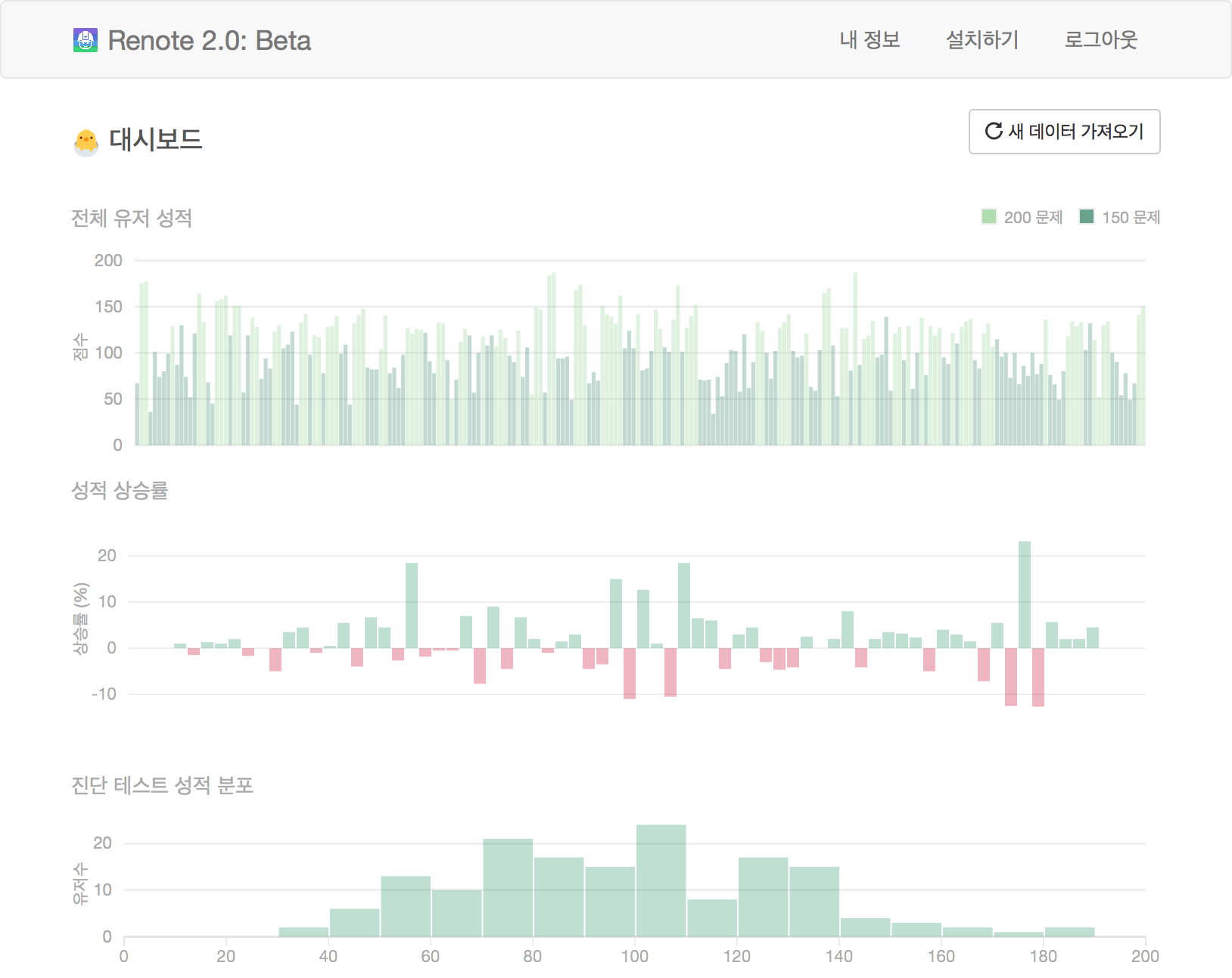1232x978 pixels.
Task: Click the 점수 y-axis label
Action: click(80, 348)
